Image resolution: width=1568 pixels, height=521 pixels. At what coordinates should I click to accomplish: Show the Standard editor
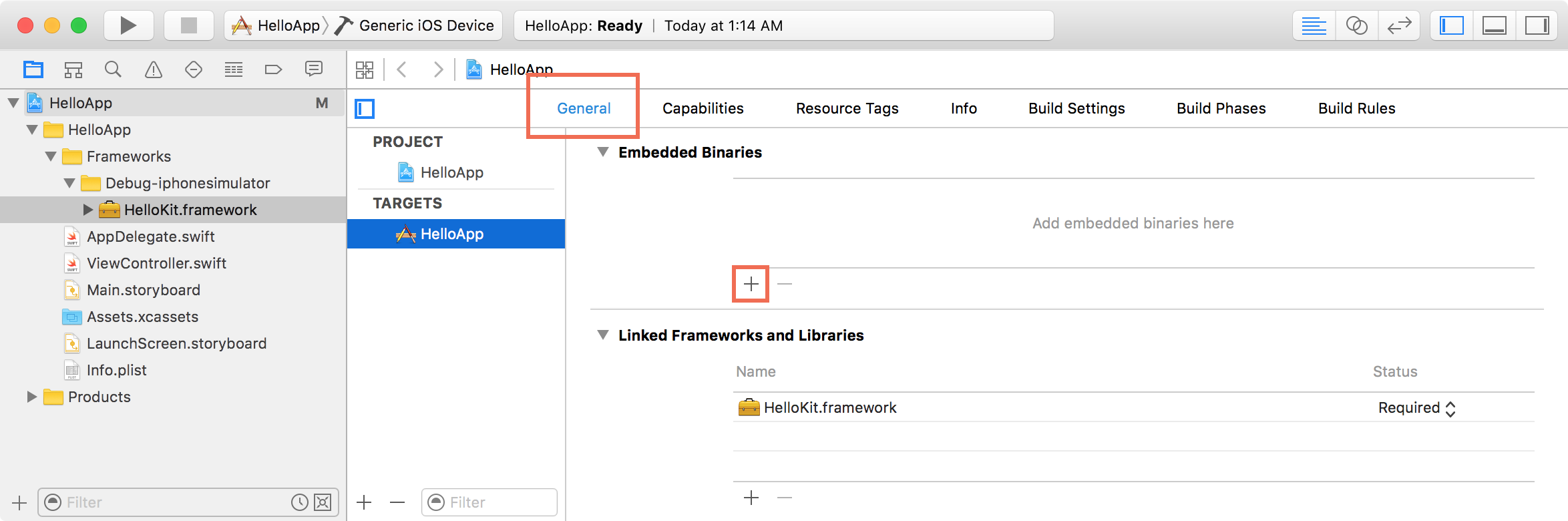(1314, 26)
